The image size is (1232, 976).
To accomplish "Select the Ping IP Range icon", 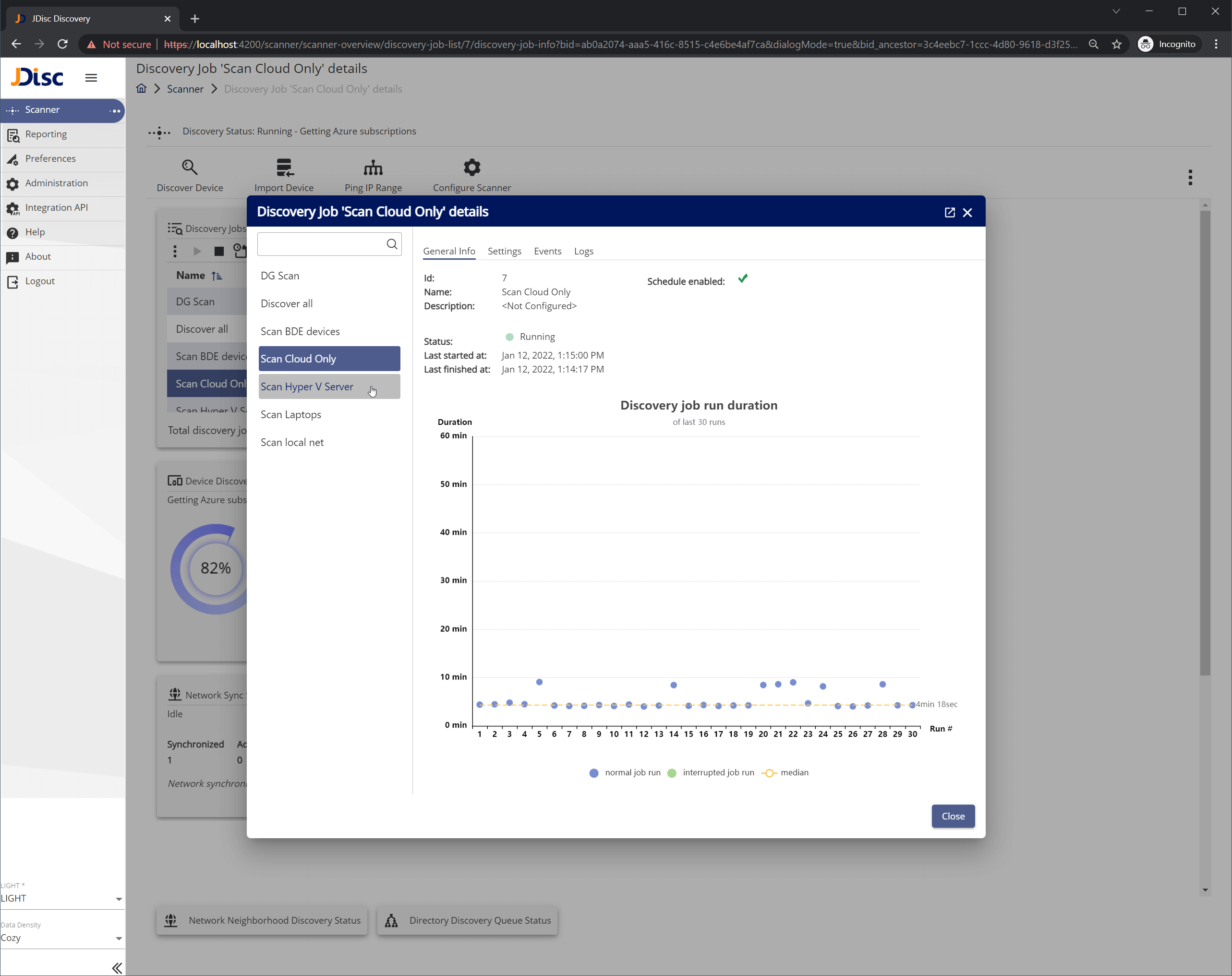I will click(373, 168).
